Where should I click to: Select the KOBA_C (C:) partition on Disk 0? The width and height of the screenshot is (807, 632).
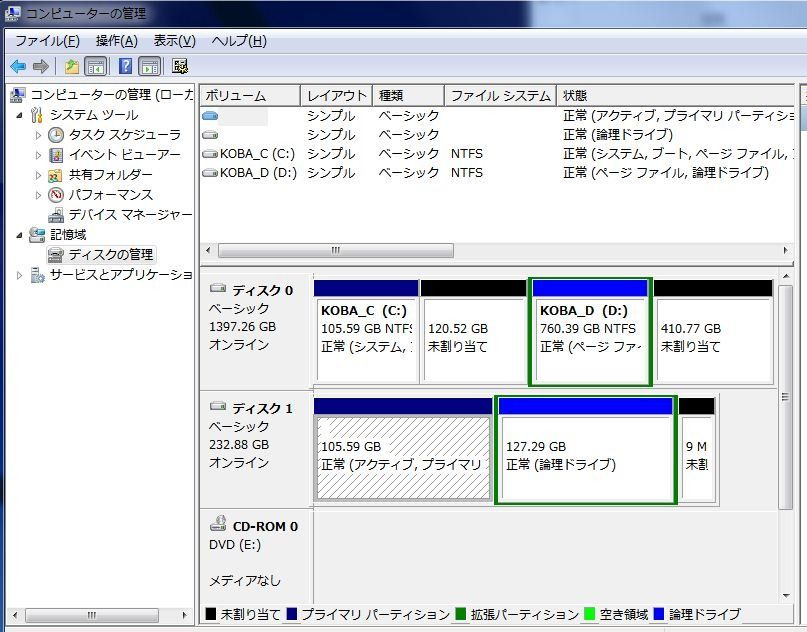pos(366,331)
